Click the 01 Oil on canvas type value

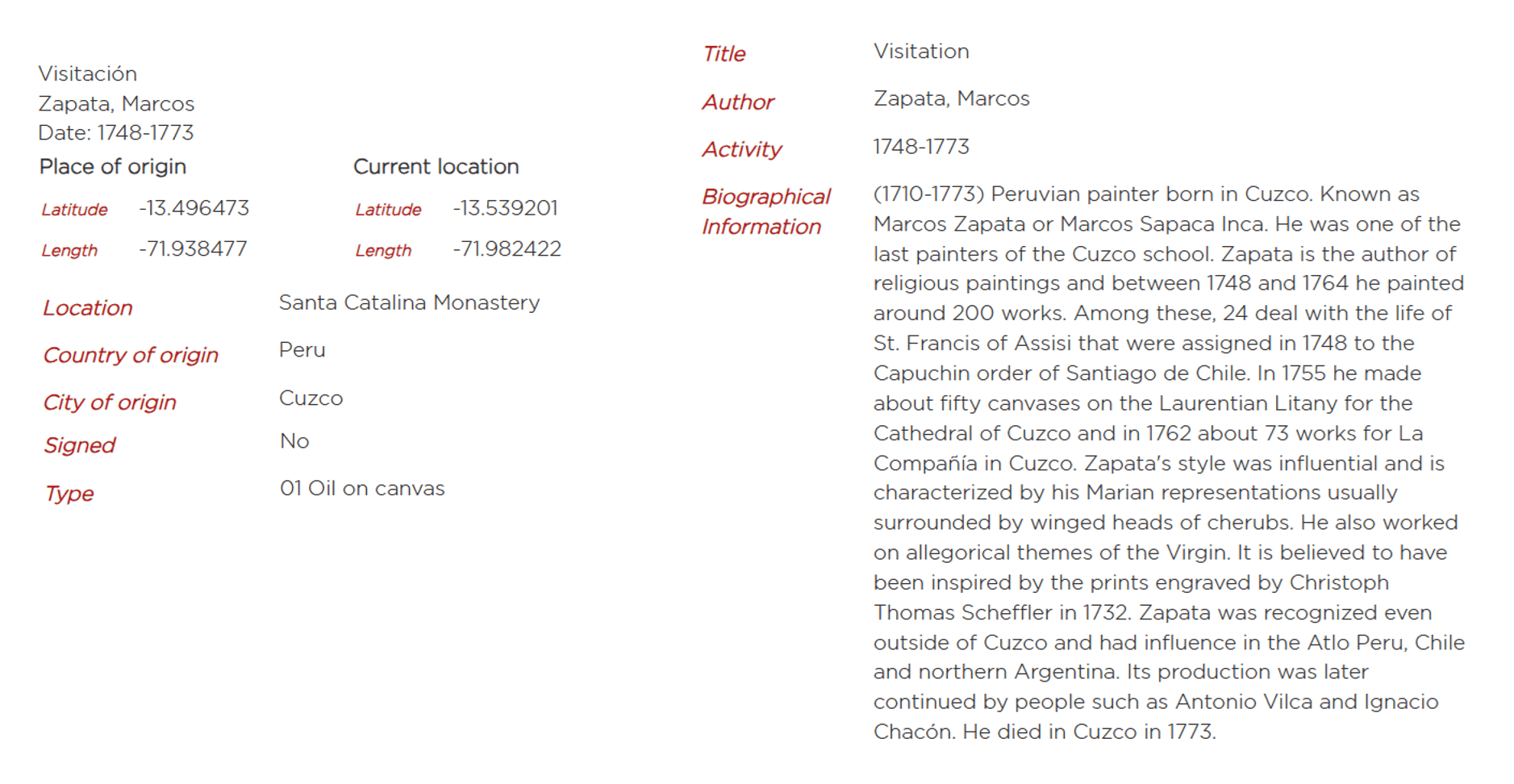[362, 489]
